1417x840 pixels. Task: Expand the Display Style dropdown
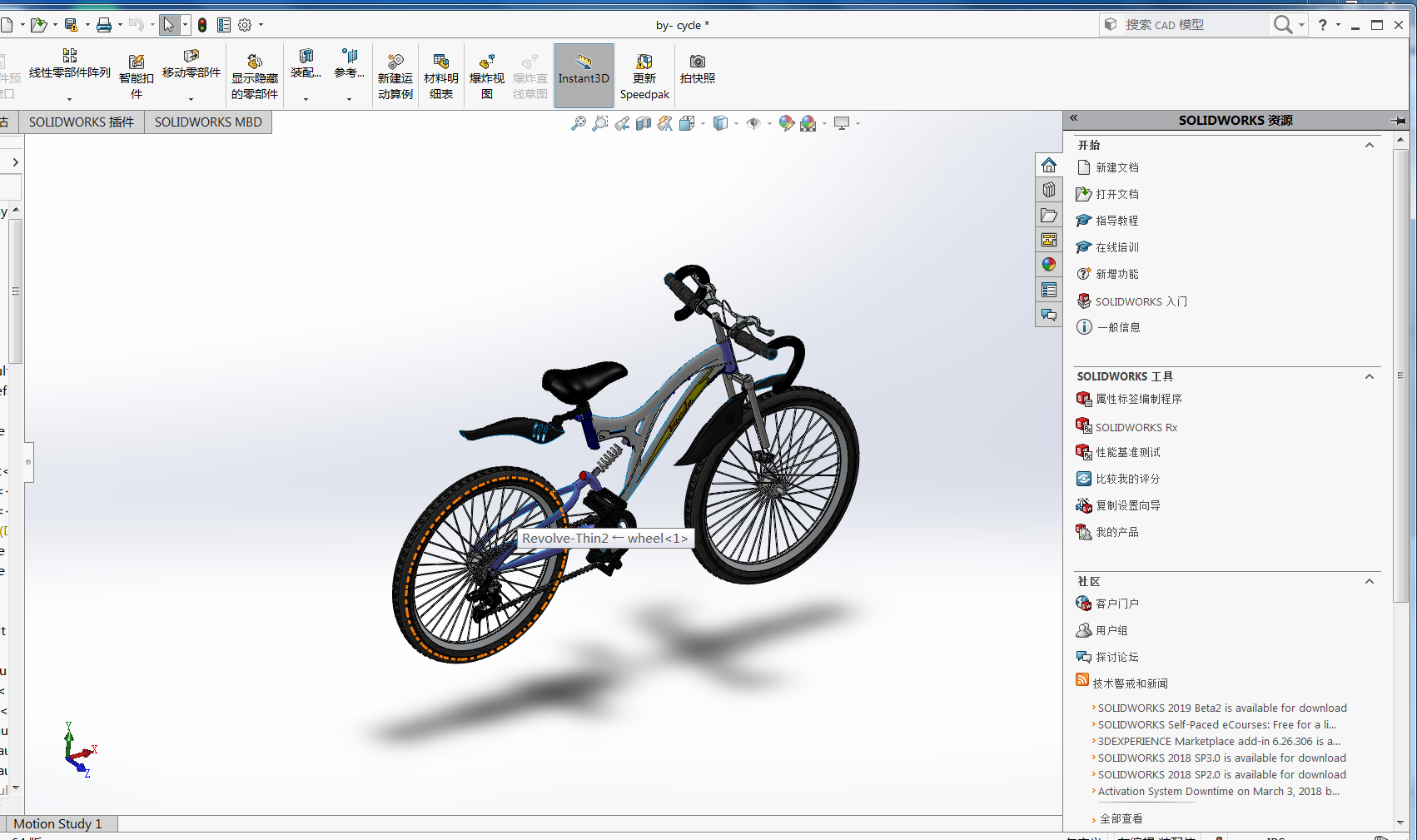pos(736,122)
